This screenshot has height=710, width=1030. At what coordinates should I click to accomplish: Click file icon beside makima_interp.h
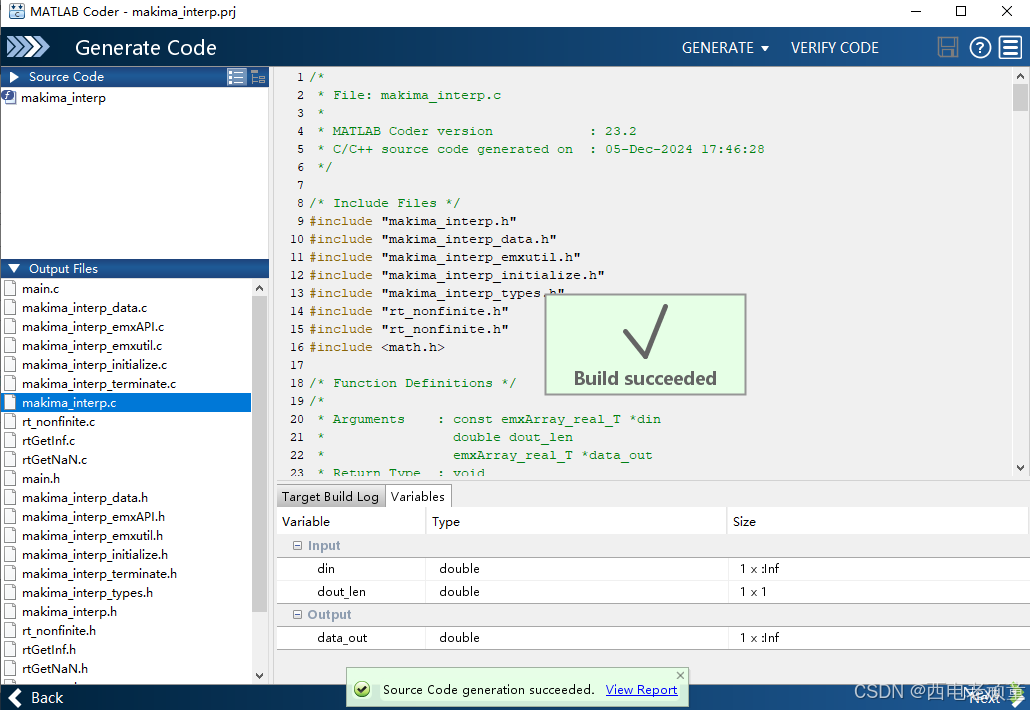tap(11, 611)
